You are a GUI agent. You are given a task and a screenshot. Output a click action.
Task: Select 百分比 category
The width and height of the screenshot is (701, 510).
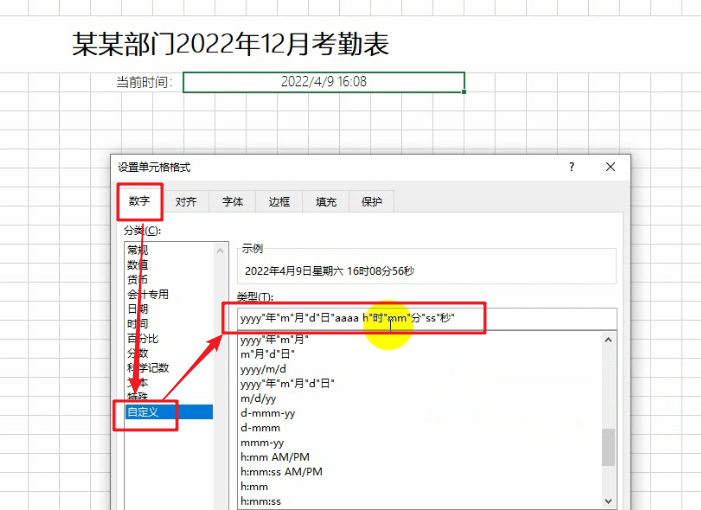tap(143, 338)
